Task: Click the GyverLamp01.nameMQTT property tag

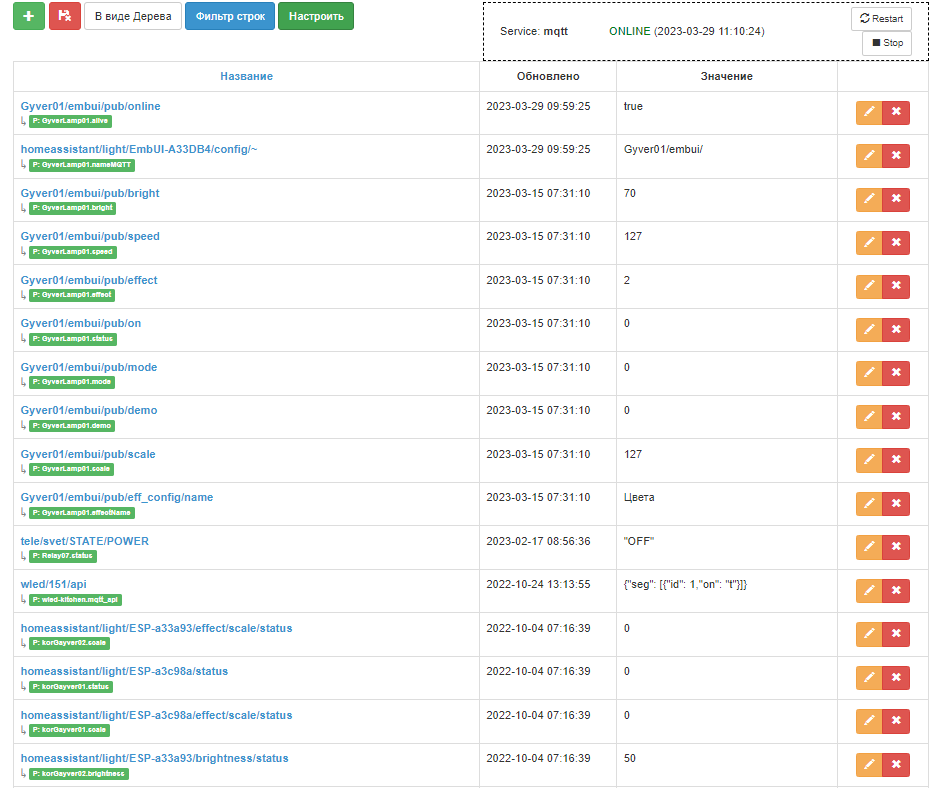Action: click(x=81, y=165)
